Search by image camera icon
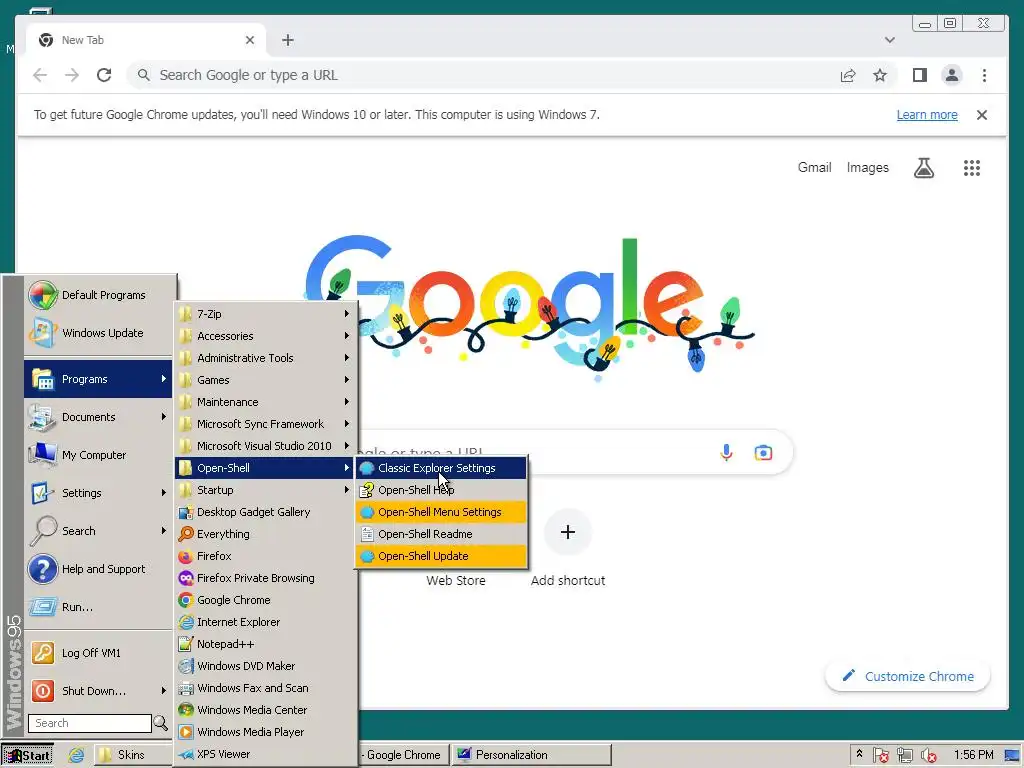This screenshot has width=1024, height=768. point(763,452)
